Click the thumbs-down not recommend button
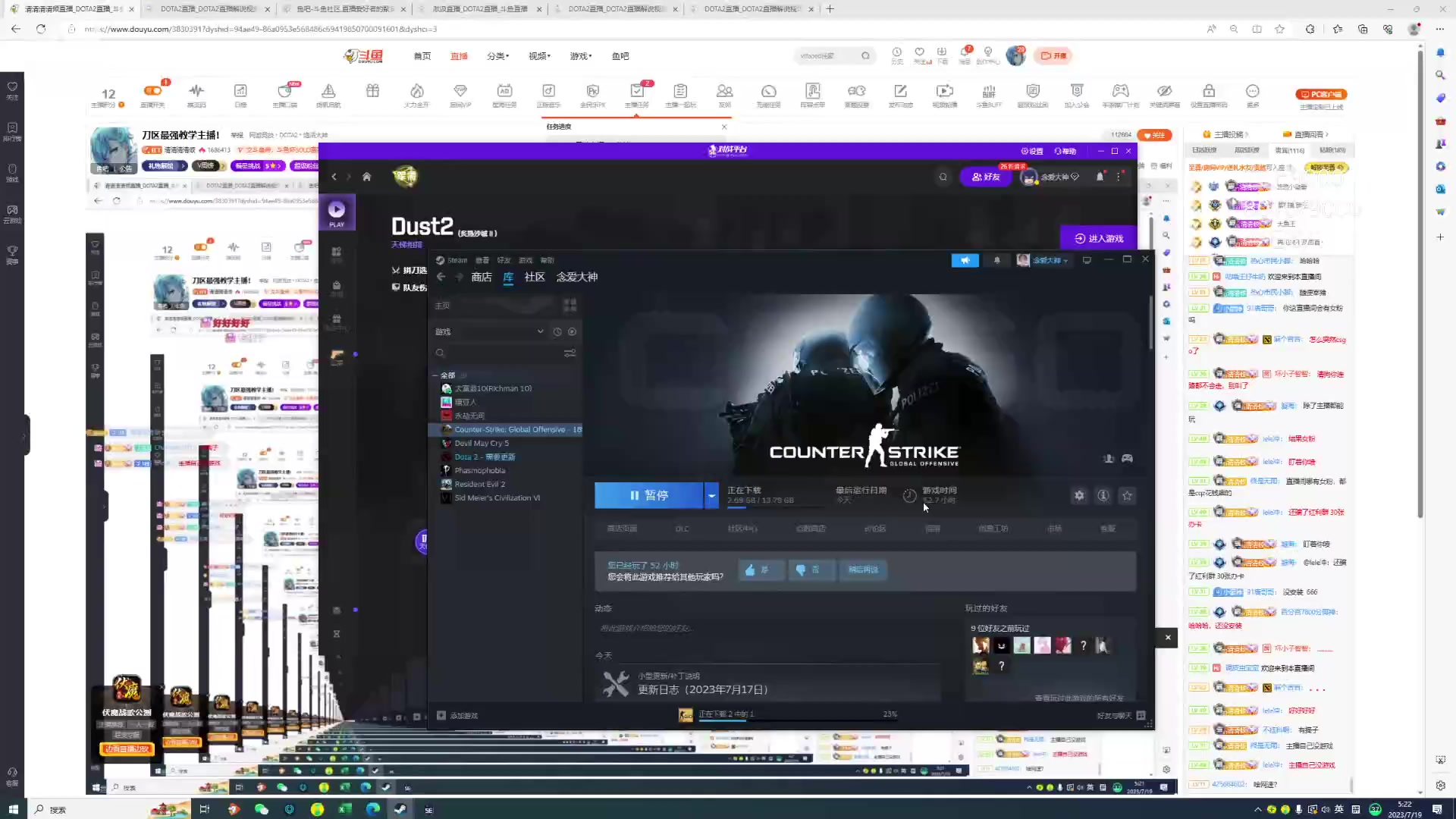 [x=811, y=570]
